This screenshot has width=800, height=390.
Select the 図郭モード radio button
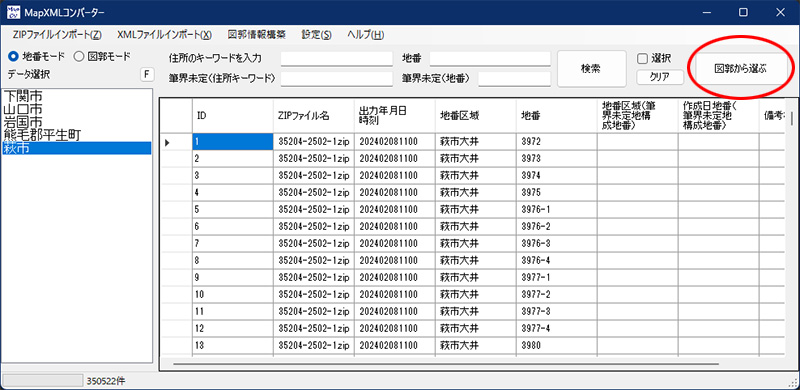point(102,56)
